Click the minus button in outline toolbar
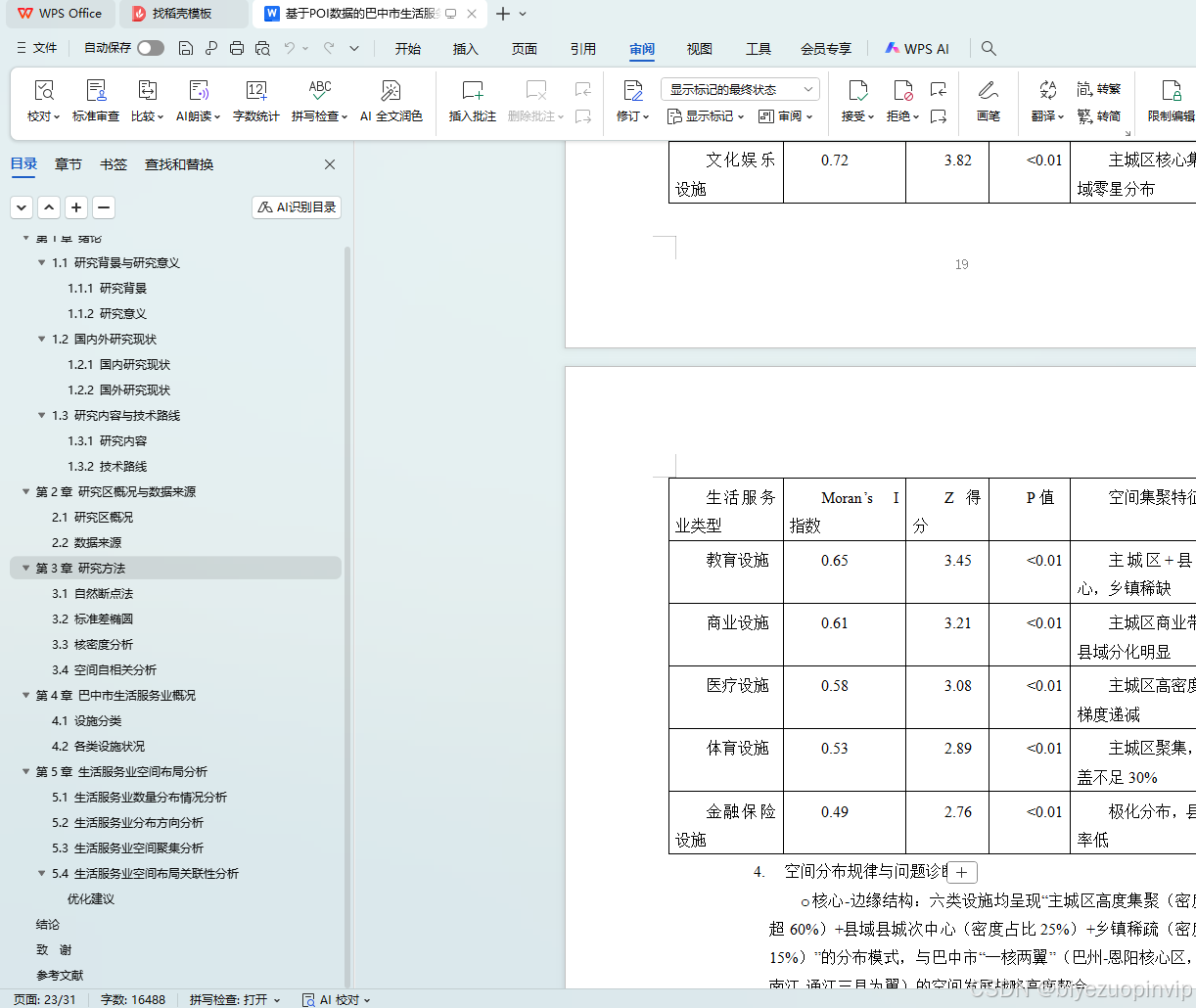This screenshot has height=1008, width=1196. point(104,207)
